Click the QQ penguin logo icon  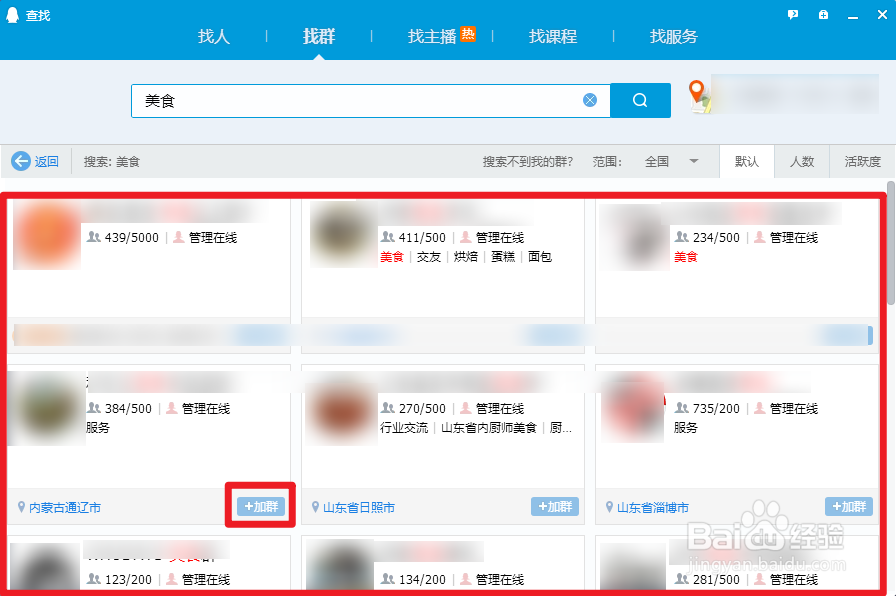(12, 15)
